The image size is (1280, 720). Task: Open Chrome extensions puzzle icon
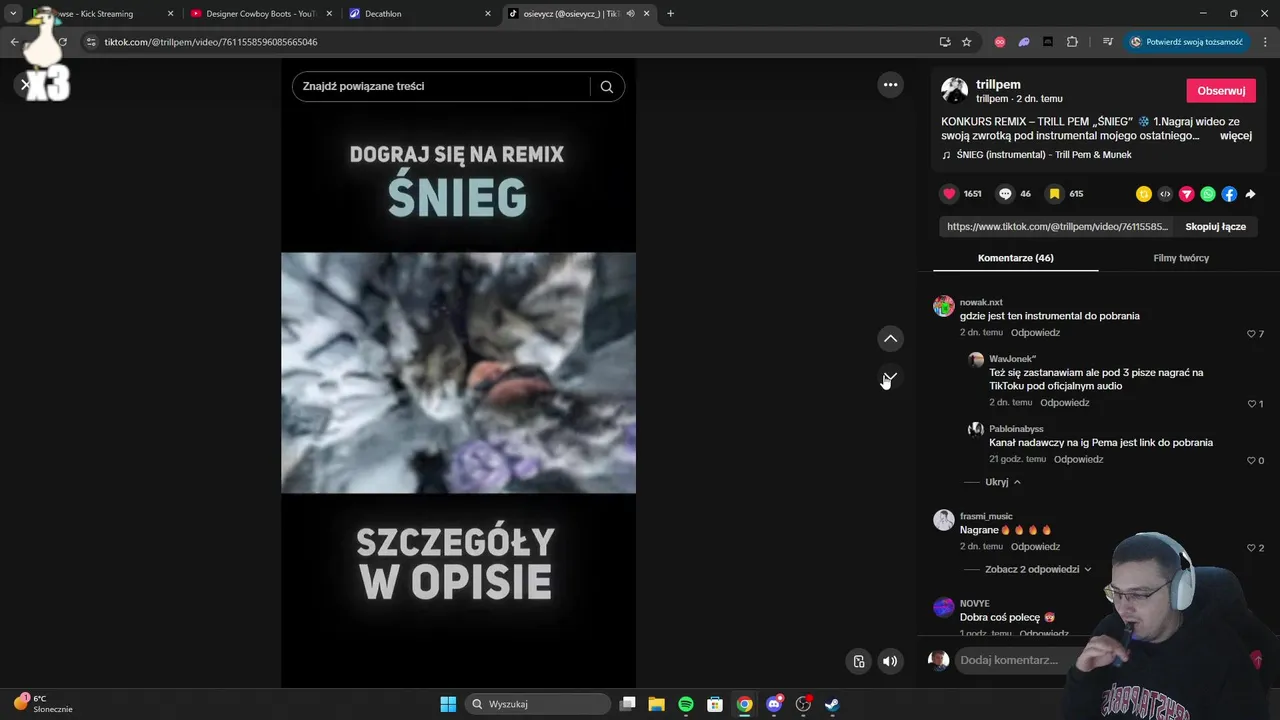[x=1072, y=42]
